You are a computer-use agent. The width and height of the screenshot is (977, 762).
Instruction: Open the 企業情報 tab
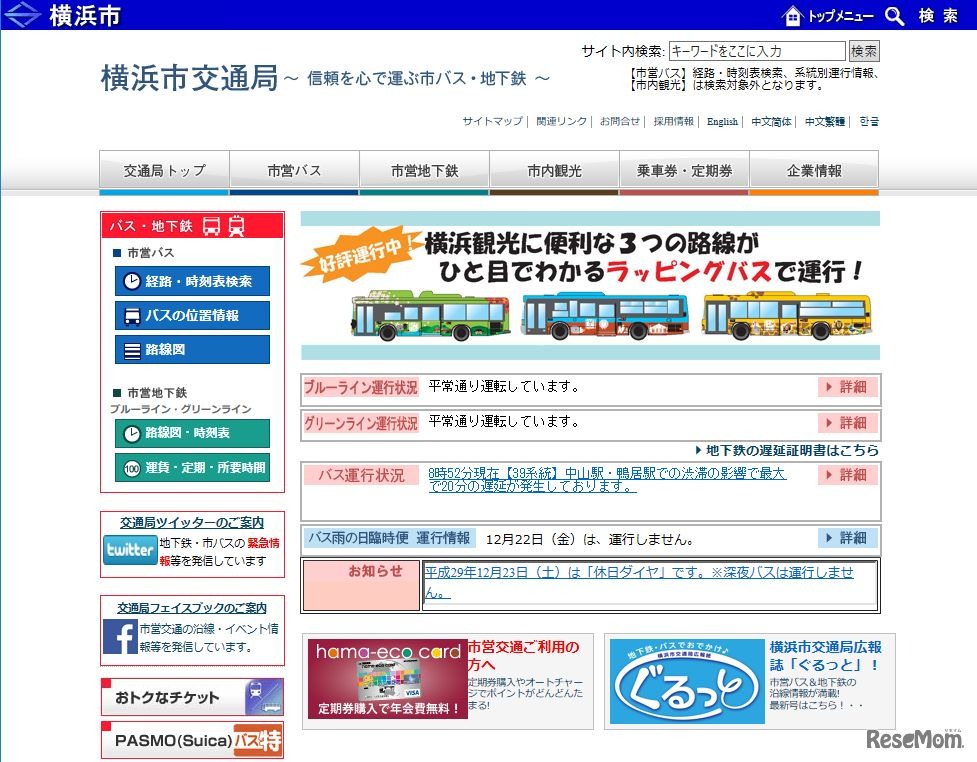(814, 170)
